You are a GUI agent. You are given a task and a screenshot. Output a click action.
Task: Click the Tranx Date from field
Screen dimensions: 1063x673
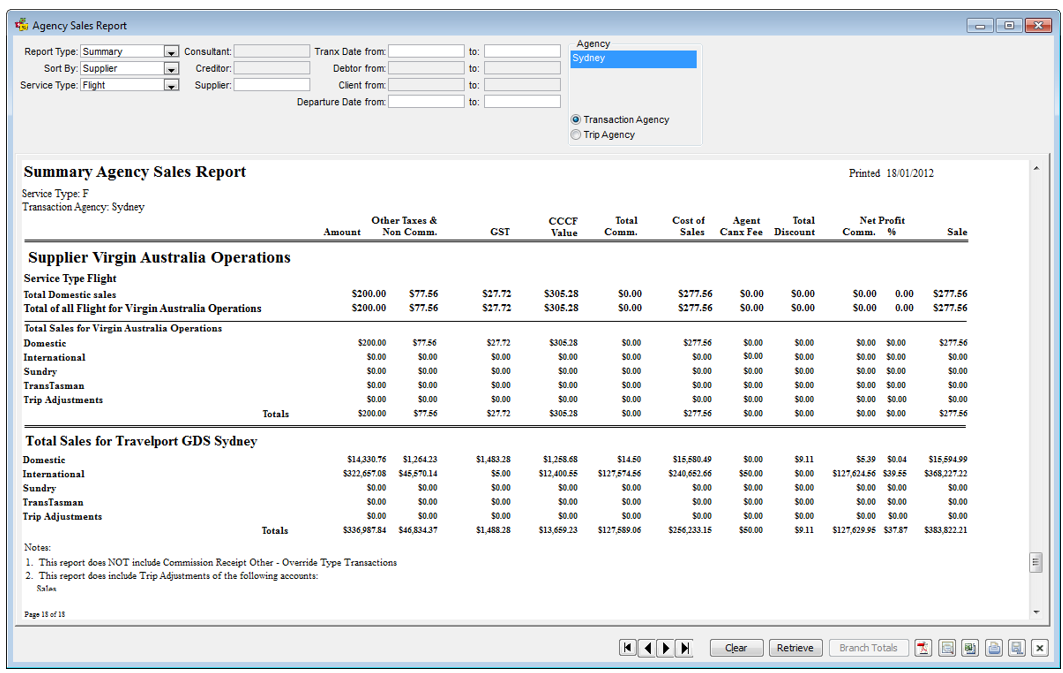click(426, 51)
